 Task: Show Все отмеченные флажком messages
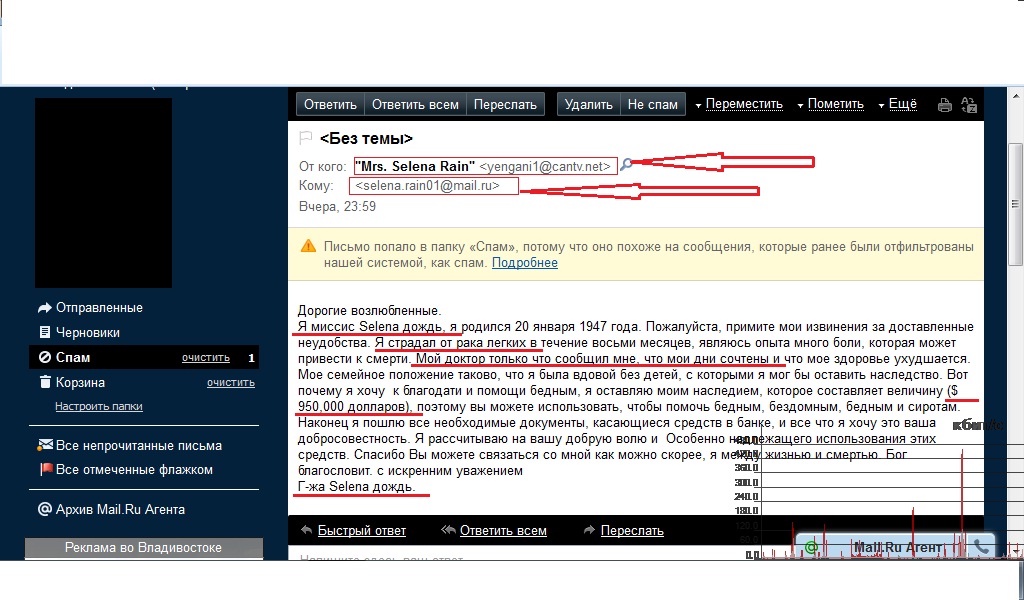pos(134,469)
